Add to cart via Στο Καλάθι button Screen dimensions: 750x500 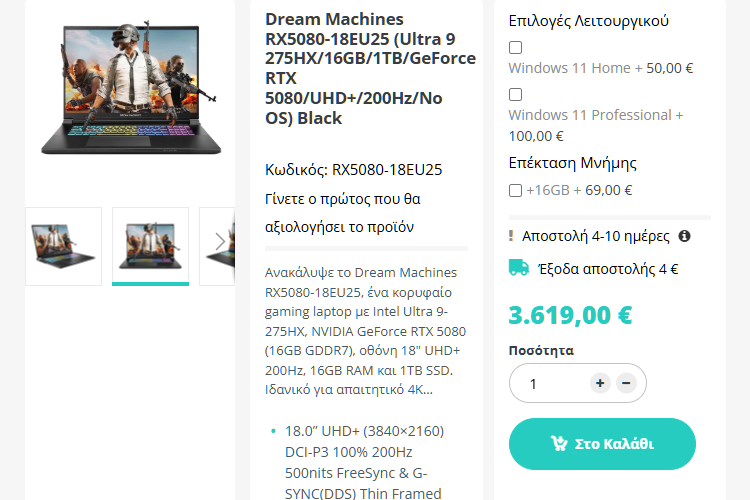click(602, 444)
